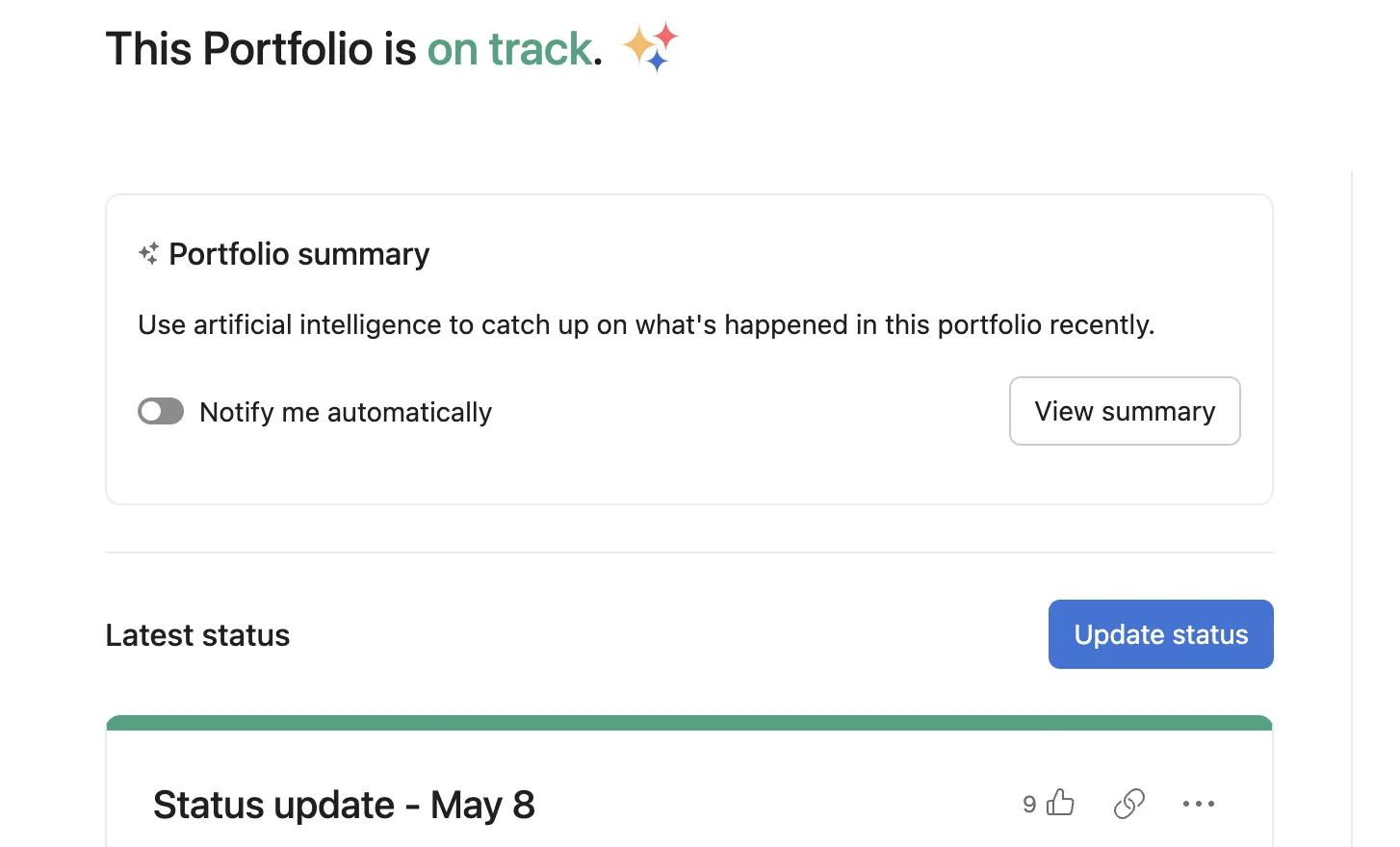Toggle Notify me automatically switch
Screen dimensions: 1400x847
tap(161, 412)
